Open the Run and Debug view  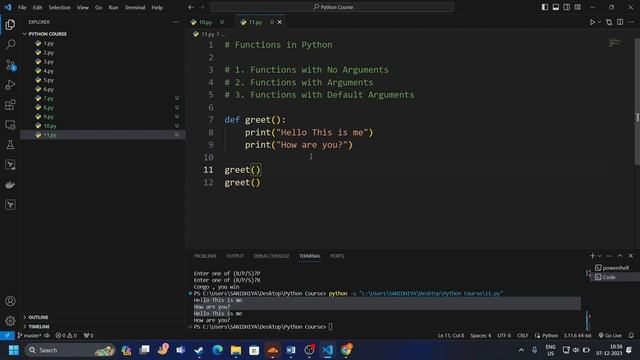point(10,84)
